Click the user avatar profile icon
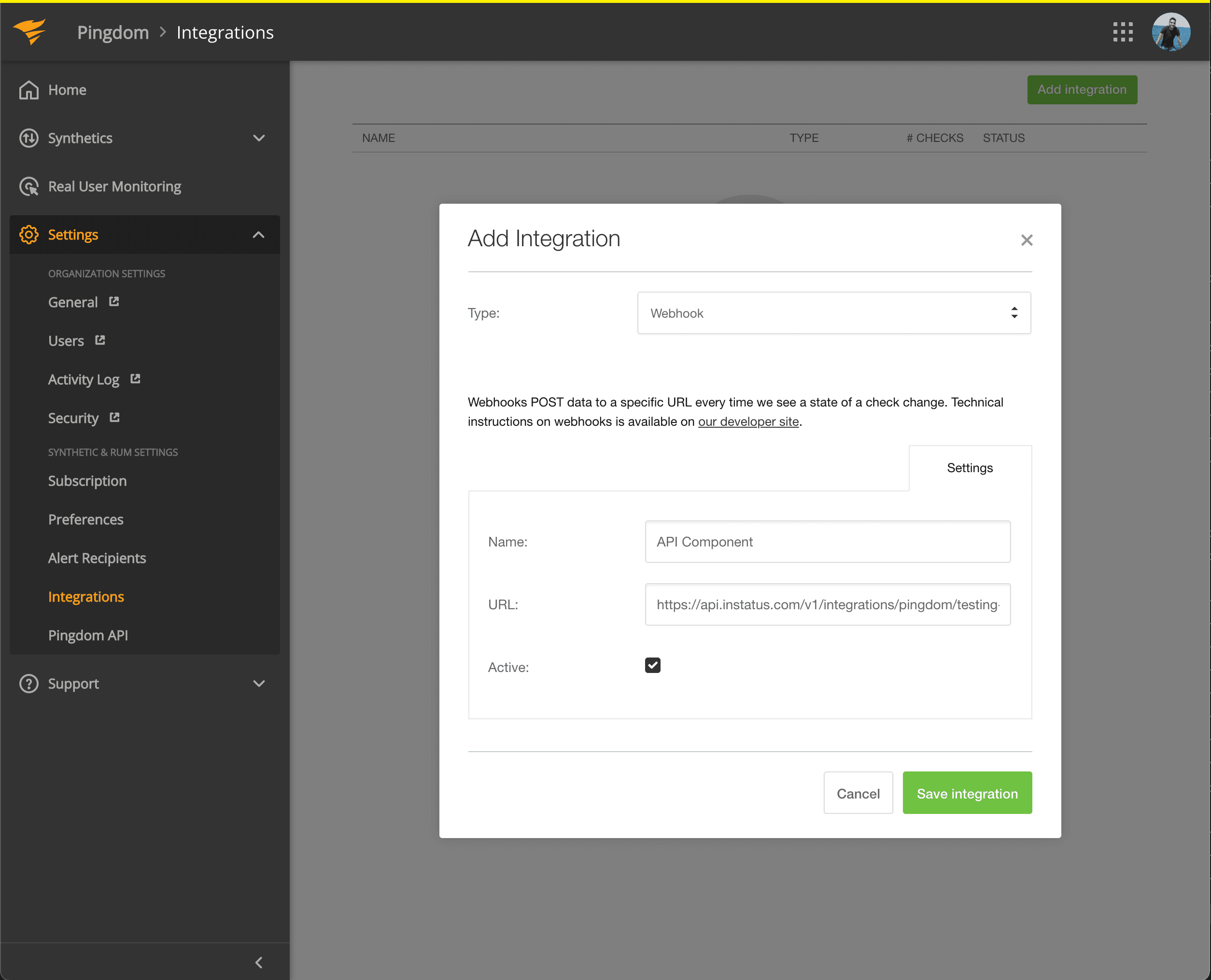1211x980 pixels. [1172, 30]
